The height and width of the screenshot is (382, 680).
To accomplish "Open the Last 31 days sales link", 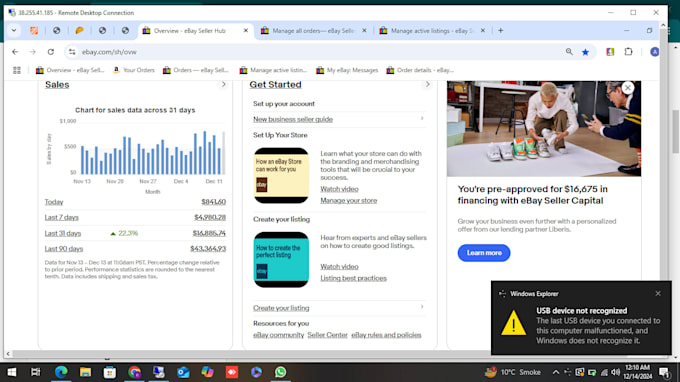I will 63,233.
